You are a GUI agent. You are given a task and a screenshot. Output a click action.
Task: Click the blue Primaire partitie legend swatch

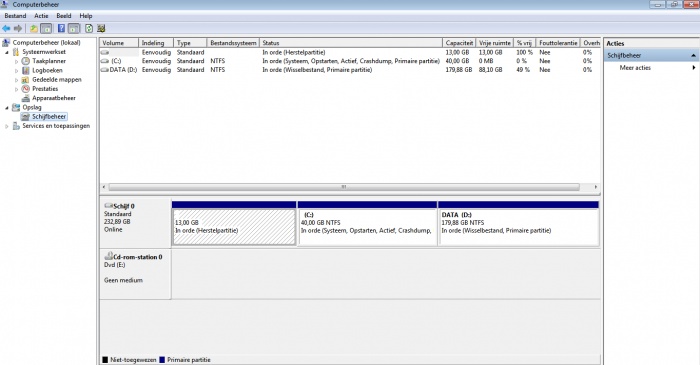coord(162,360)
